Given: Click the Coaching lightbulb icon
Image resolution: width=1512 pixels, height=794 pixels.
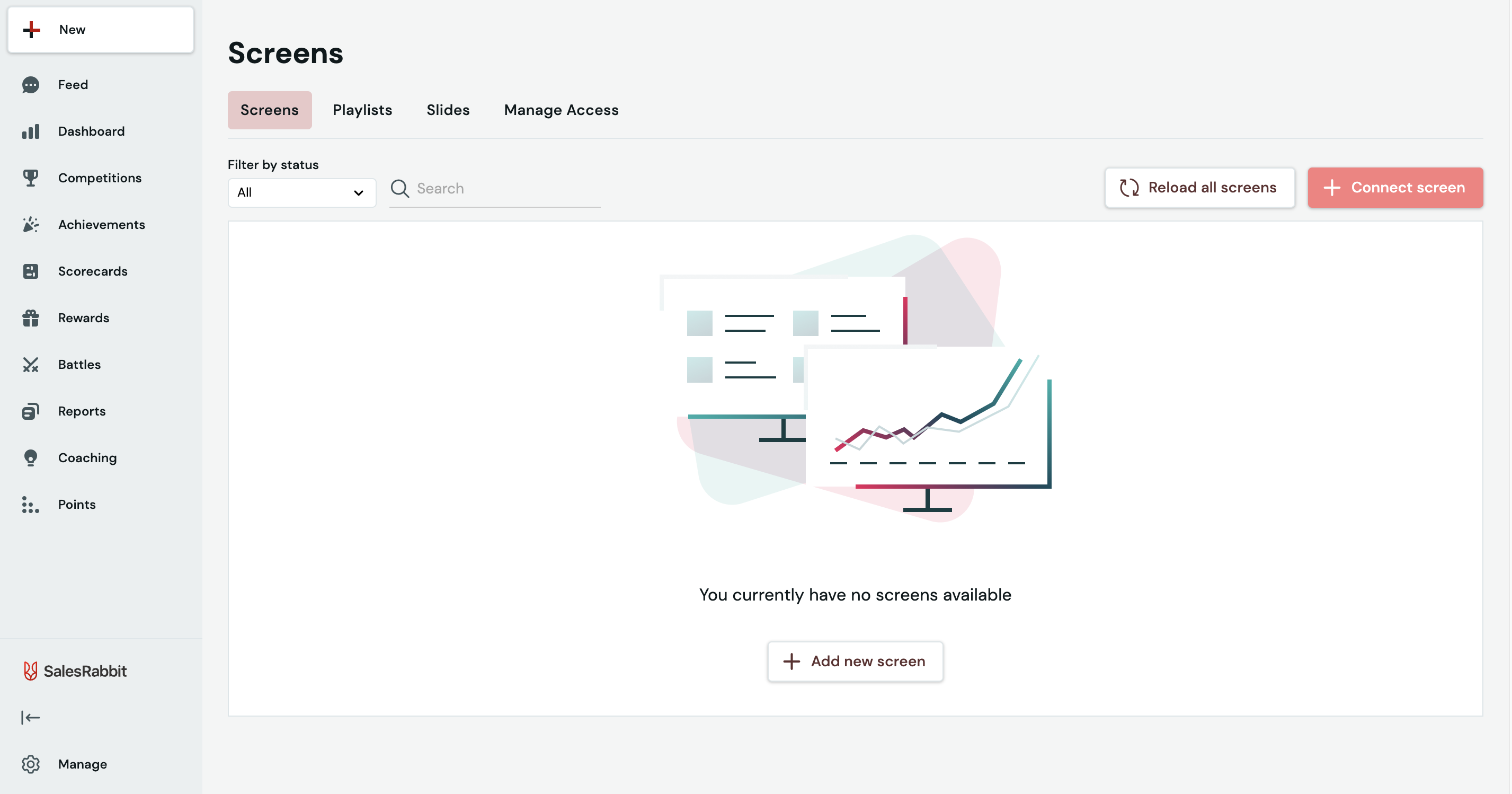Looking at the screenshot, I should click(x=31, y=458).
